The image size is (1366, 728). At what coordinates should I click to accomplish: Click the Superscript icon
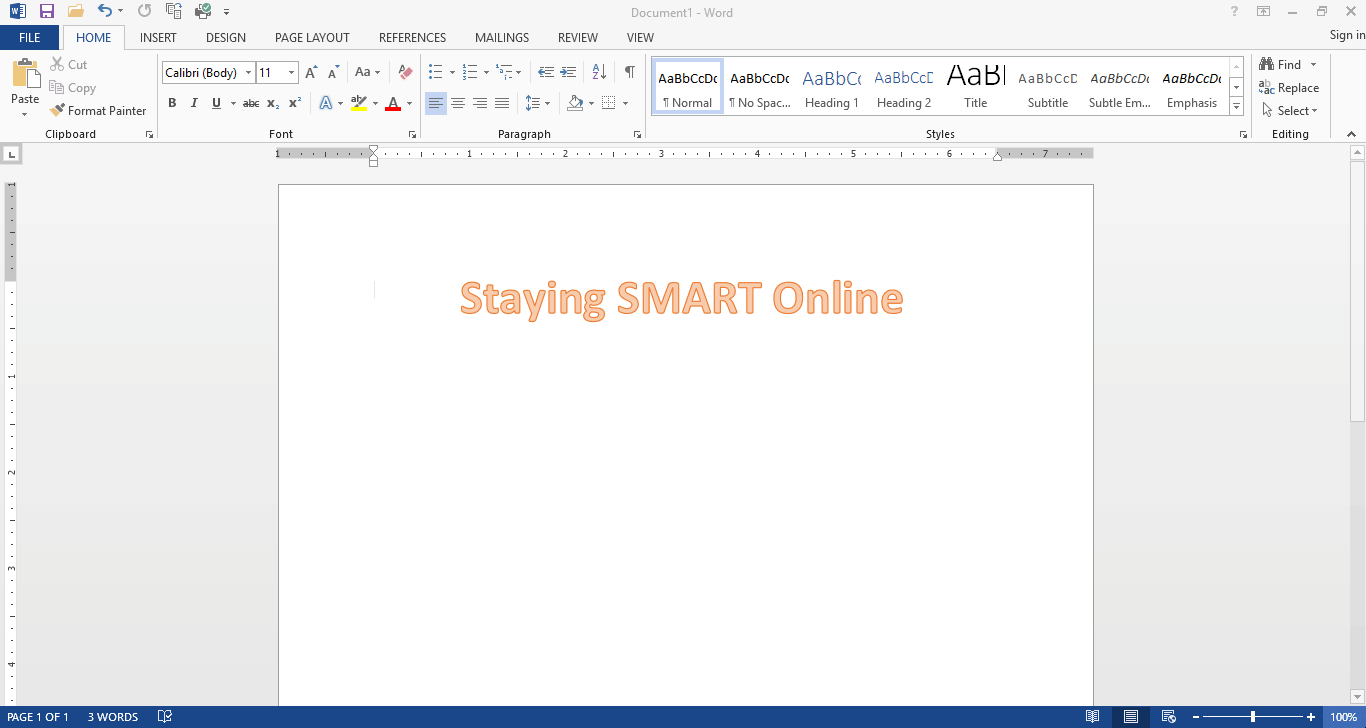click(295, 103)
